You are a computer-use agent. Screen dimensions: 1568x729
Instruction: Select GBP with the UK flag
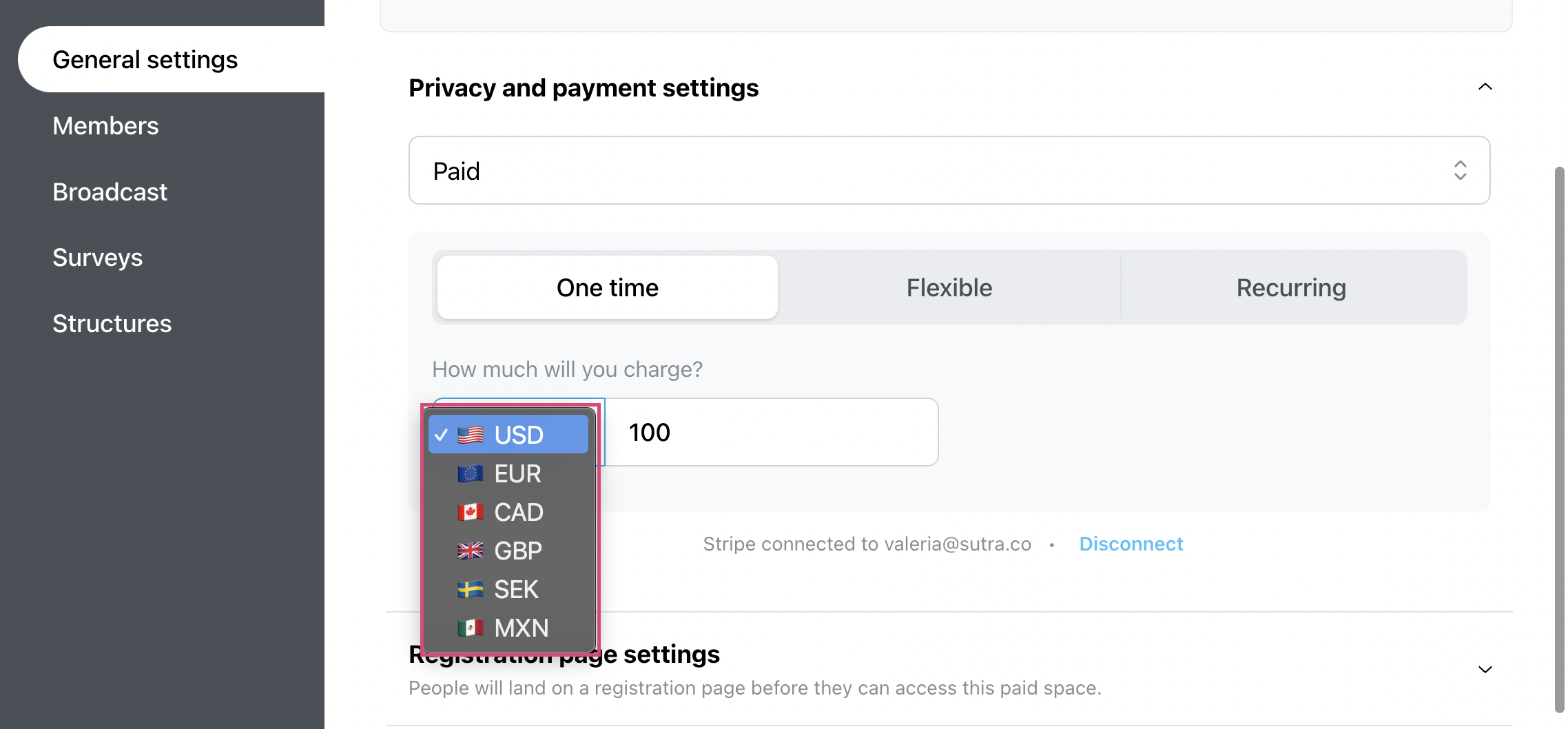(x=508, y=551)
